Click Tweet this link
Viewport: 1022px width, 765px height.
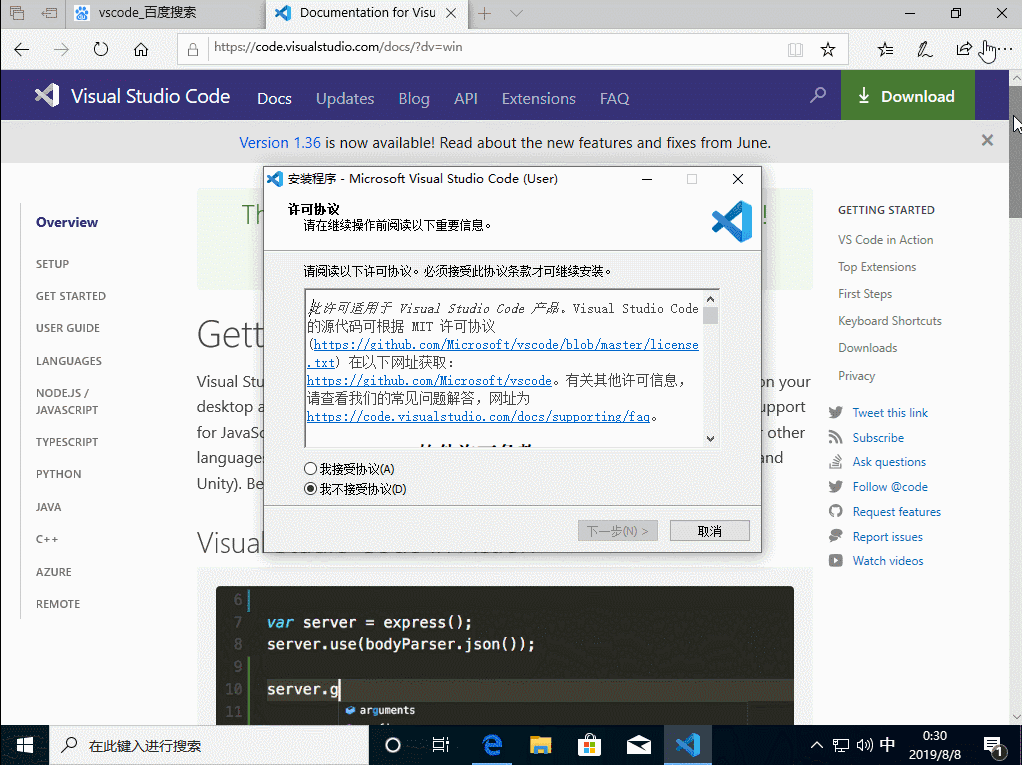(x=890, y=412)
